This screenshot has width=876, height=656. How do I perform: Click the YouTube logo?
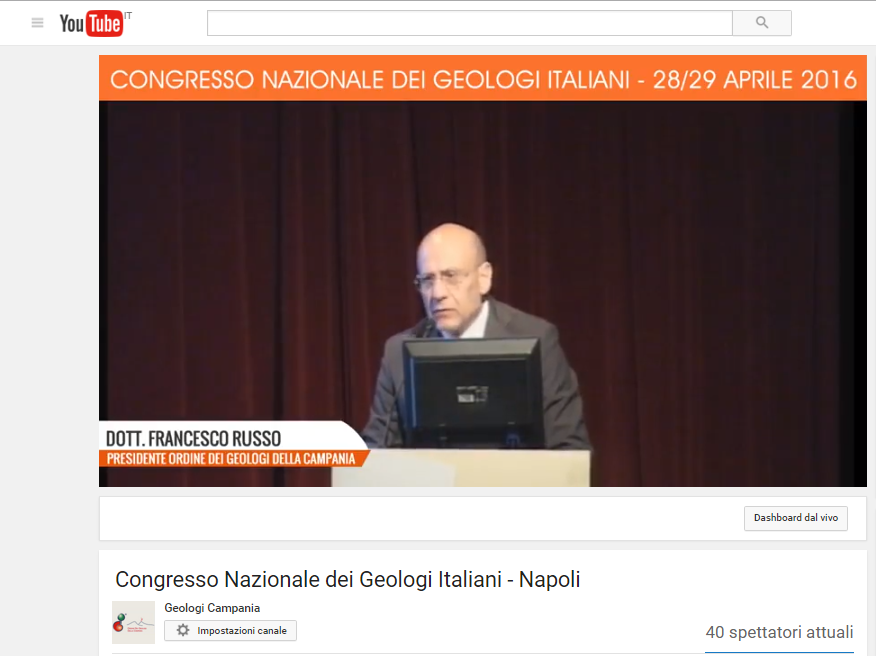(90, 23)
